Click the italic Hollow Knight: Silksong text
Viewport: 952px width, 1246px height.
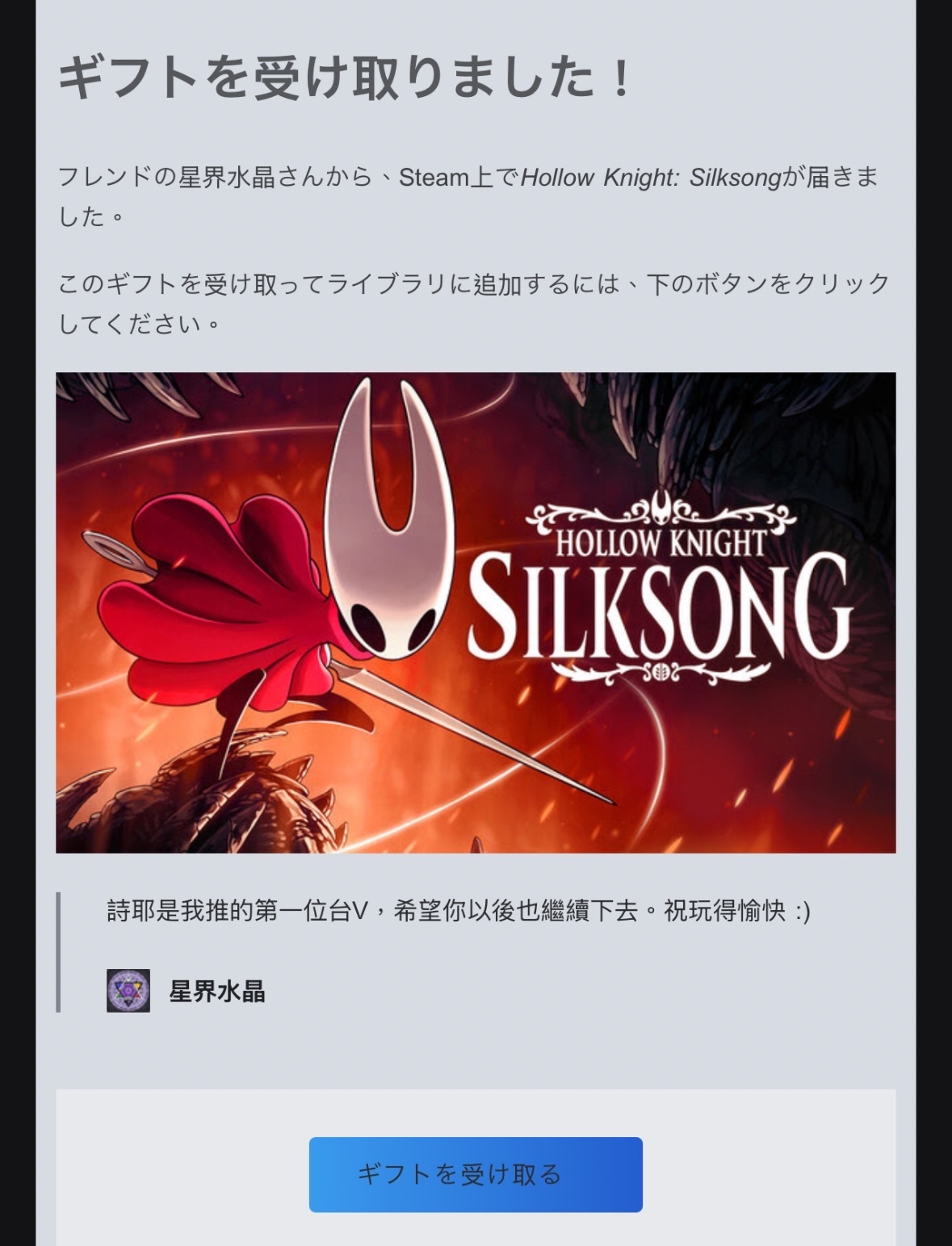pos(651,177)
